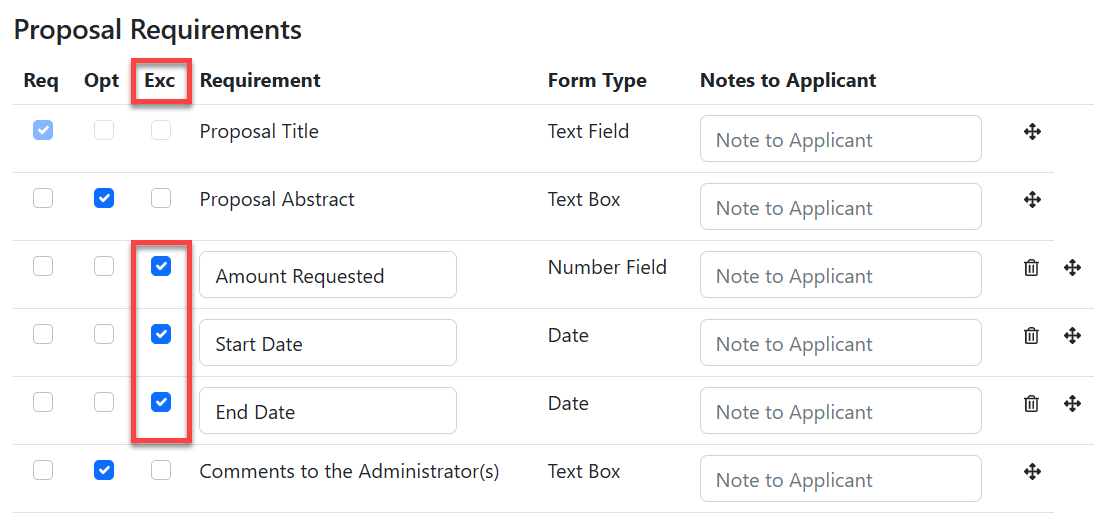1110x526 pixels.
Task: Mark Start Date as Required
Action: click(x=43, y=335)
